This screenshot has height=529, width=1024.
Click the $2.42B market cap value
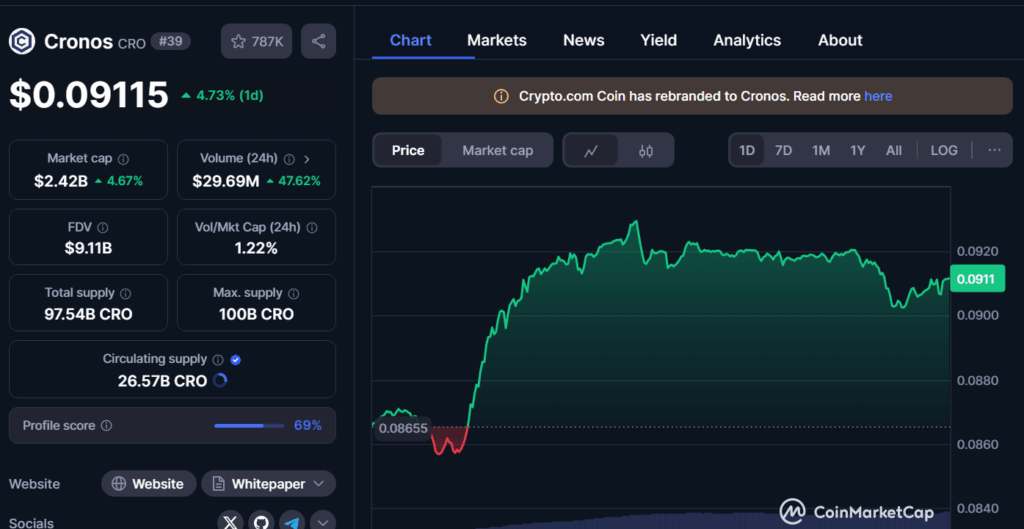(61, 181)
